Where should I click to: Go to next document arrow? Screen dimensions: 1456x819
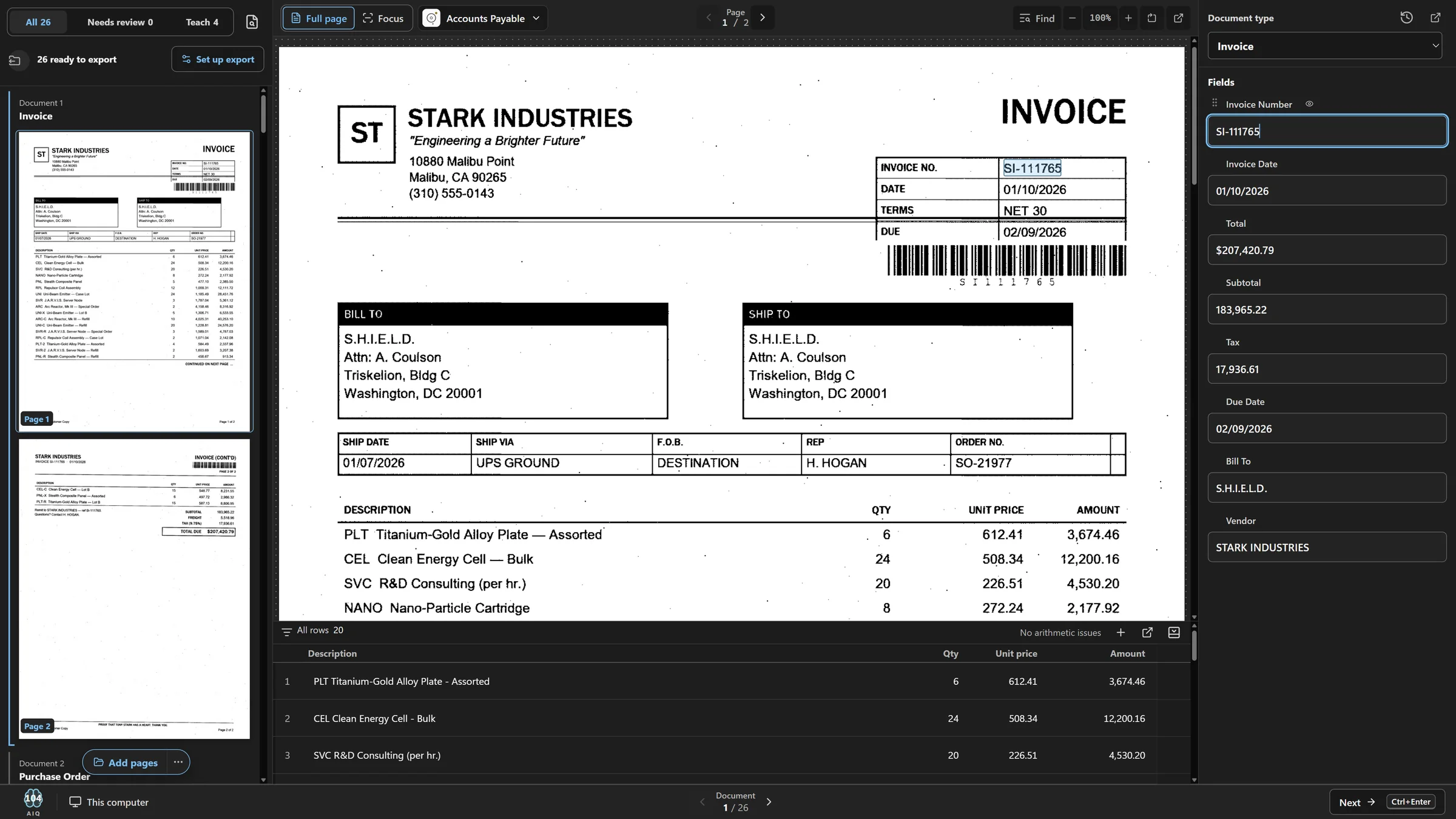pyautogui.click(x=769, y=801)
